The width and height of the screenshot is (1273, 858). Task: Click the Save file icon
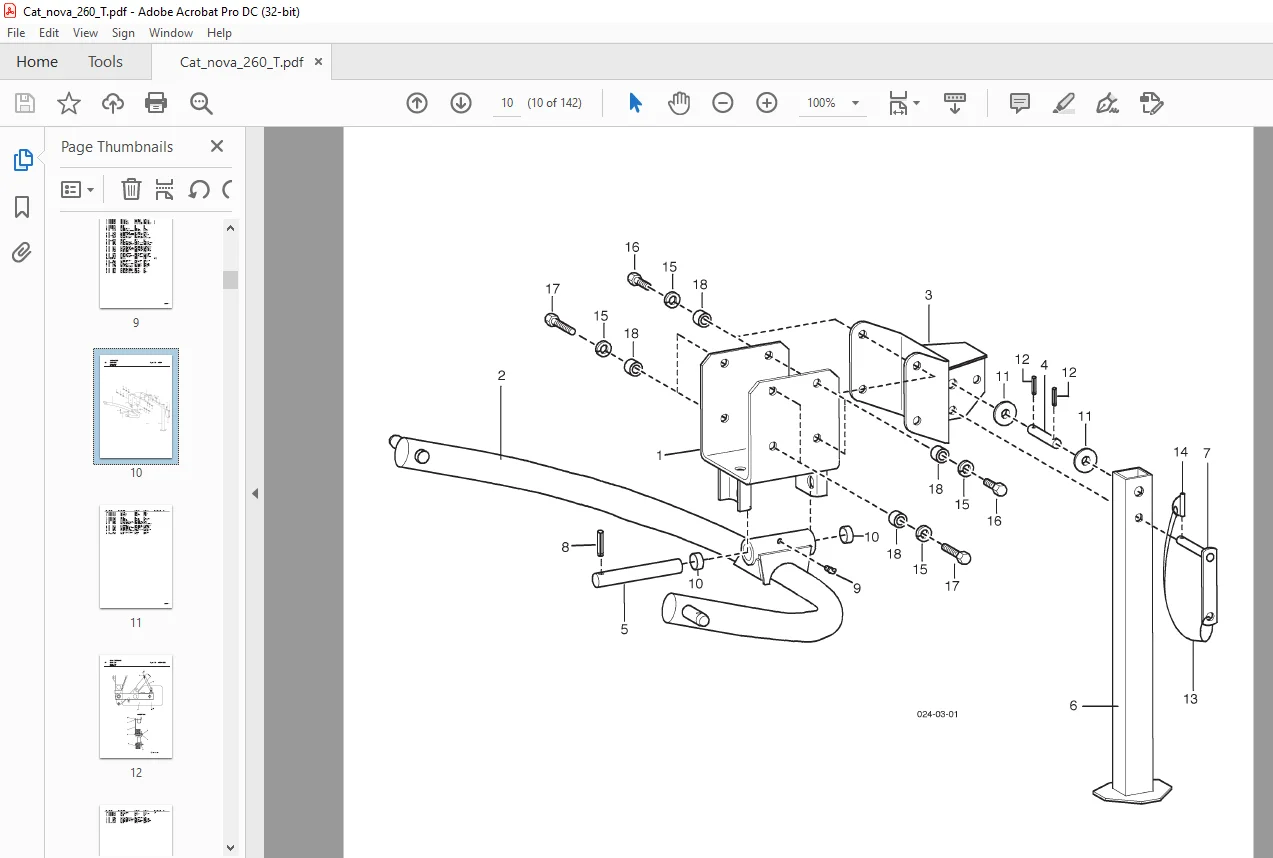click(x=25, y=103)
